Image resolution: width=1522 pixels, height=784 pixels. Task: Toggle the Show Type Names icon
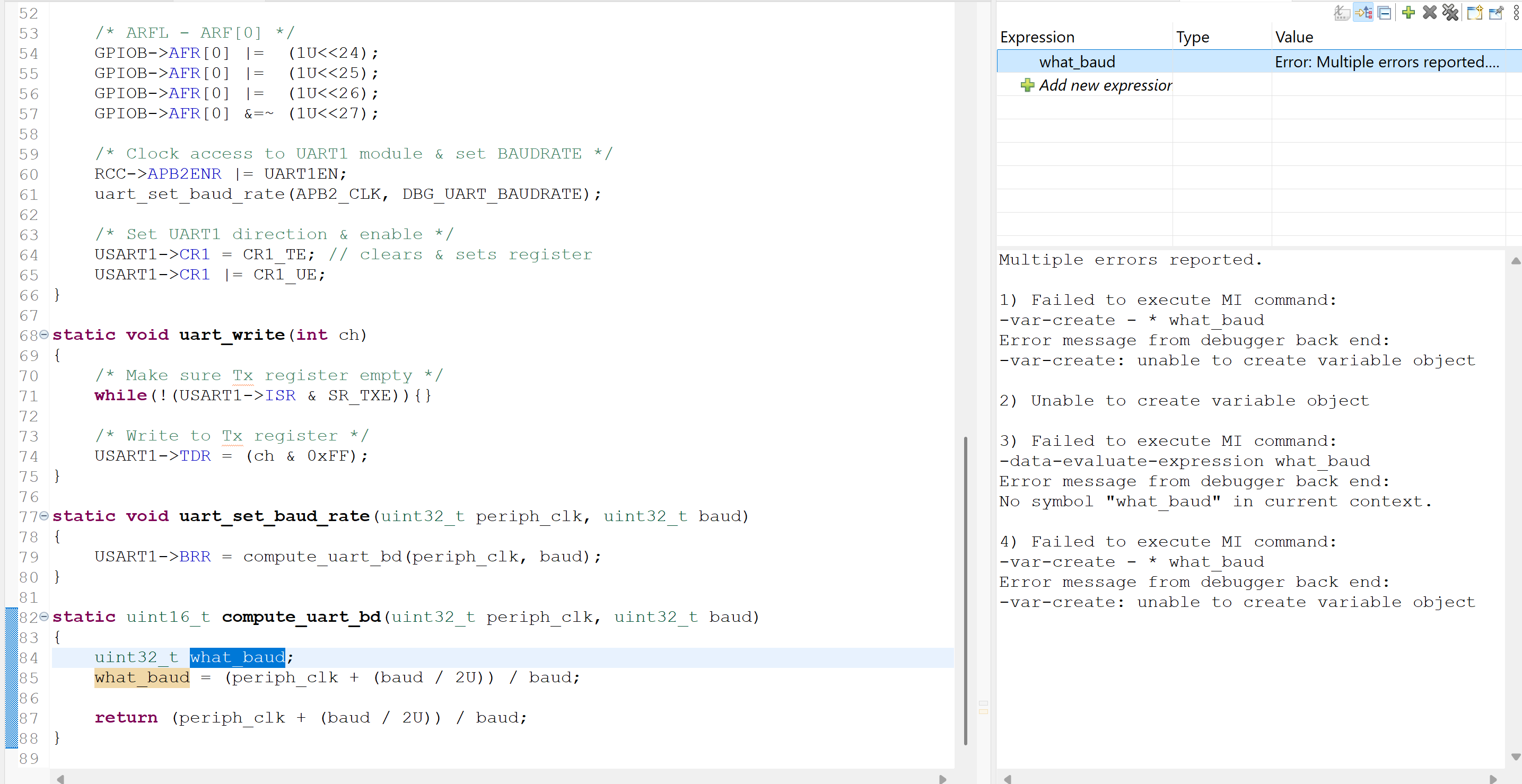[x=1342, y=12]
